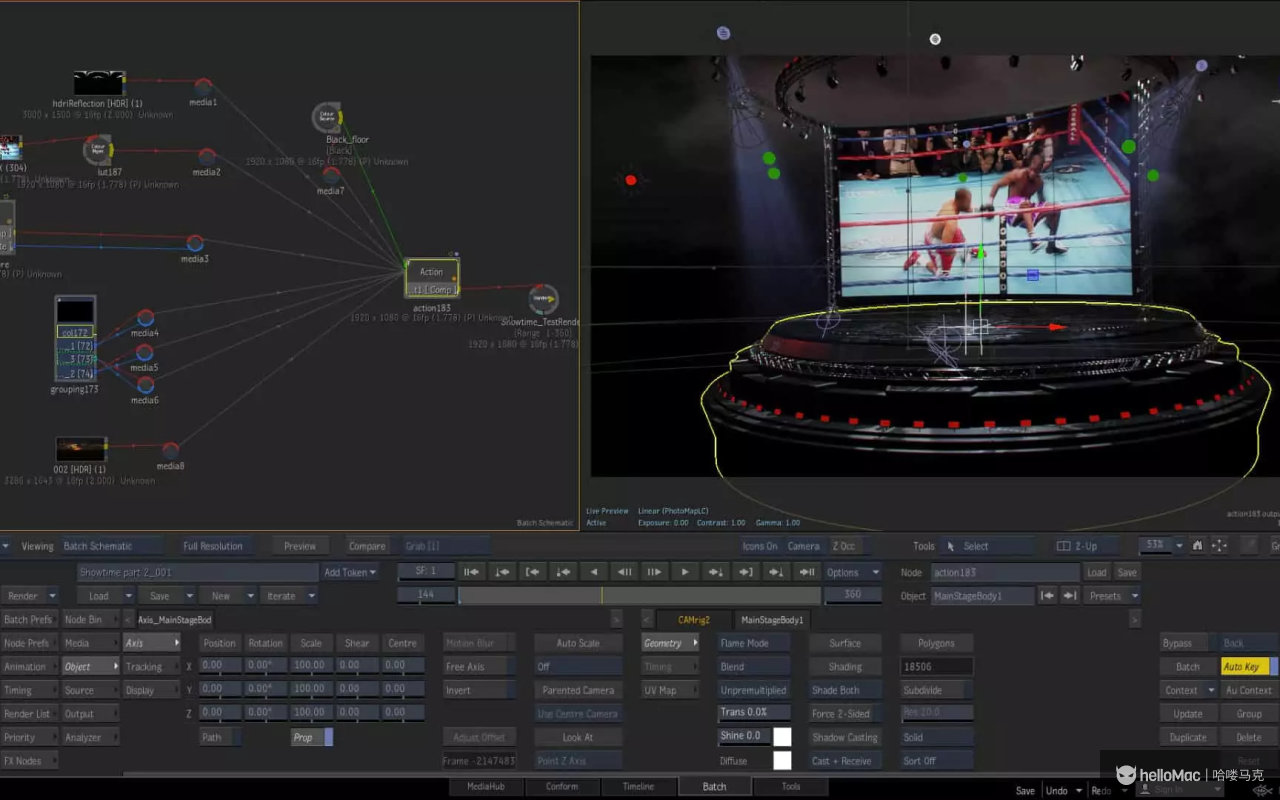This screenshot has width=1280, height=800.
Task: Toggle the Invert button
Action: (479, 690)
